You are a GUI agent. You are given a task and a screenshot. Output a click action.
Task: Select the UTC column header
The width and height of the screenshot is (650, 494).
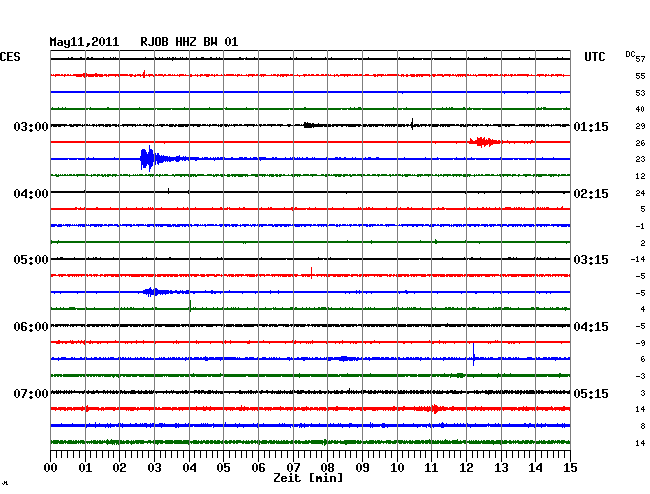(x=594, y=57)
